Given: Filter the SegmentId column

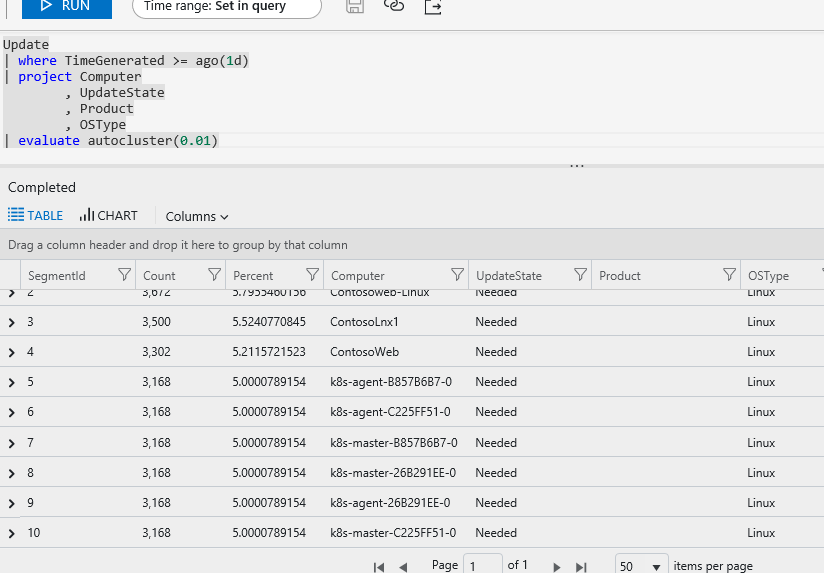Looking at the screenshot, I should click(124, 274).
